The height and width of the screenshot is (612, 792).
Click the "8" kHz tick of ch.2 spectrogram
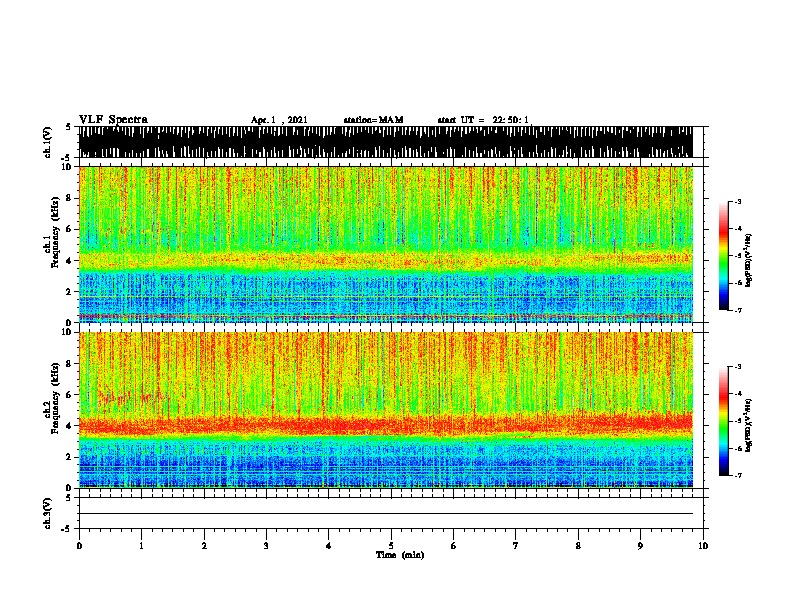point(69,364)
